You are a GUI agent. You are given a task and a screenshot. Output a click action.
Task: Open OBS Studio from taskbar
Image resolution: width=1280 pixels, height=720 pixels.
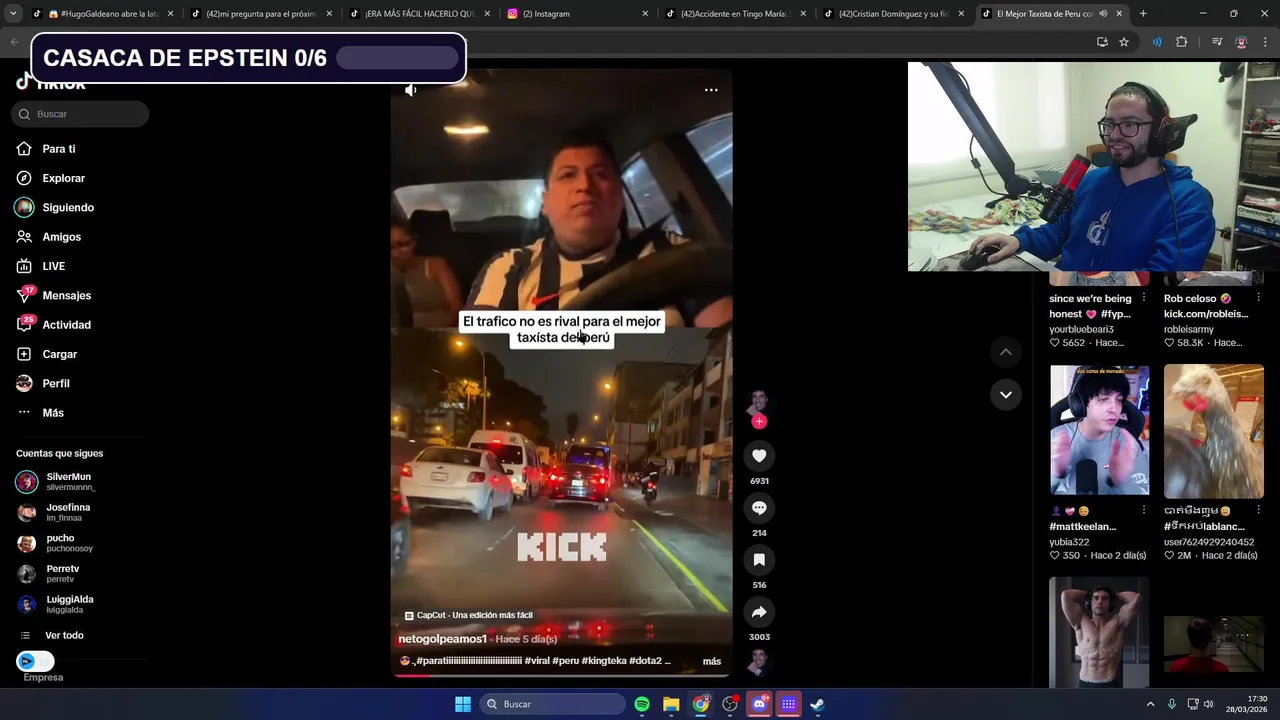[x=730, y=704]
